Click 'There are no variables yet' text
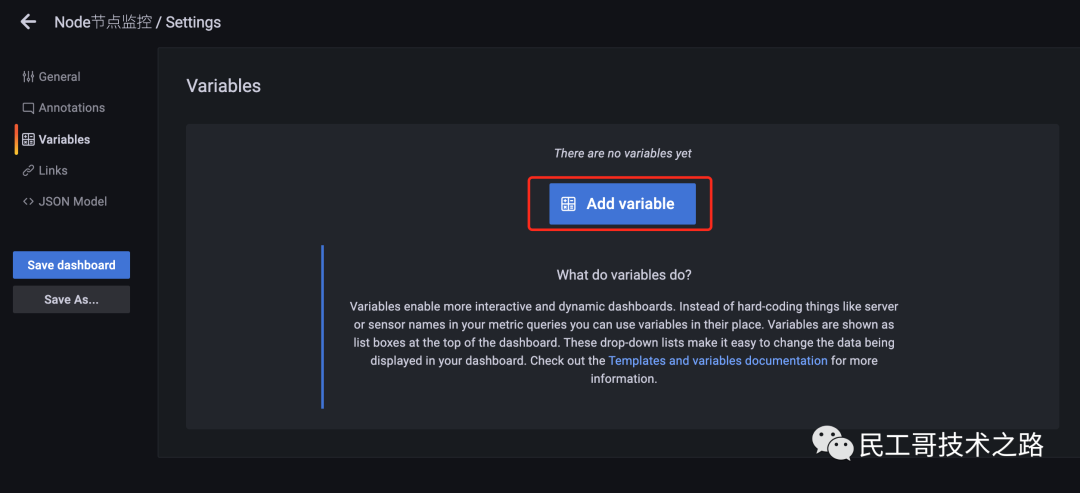The width and height of the screenshot is (1080, 493). tap(623, 154)
